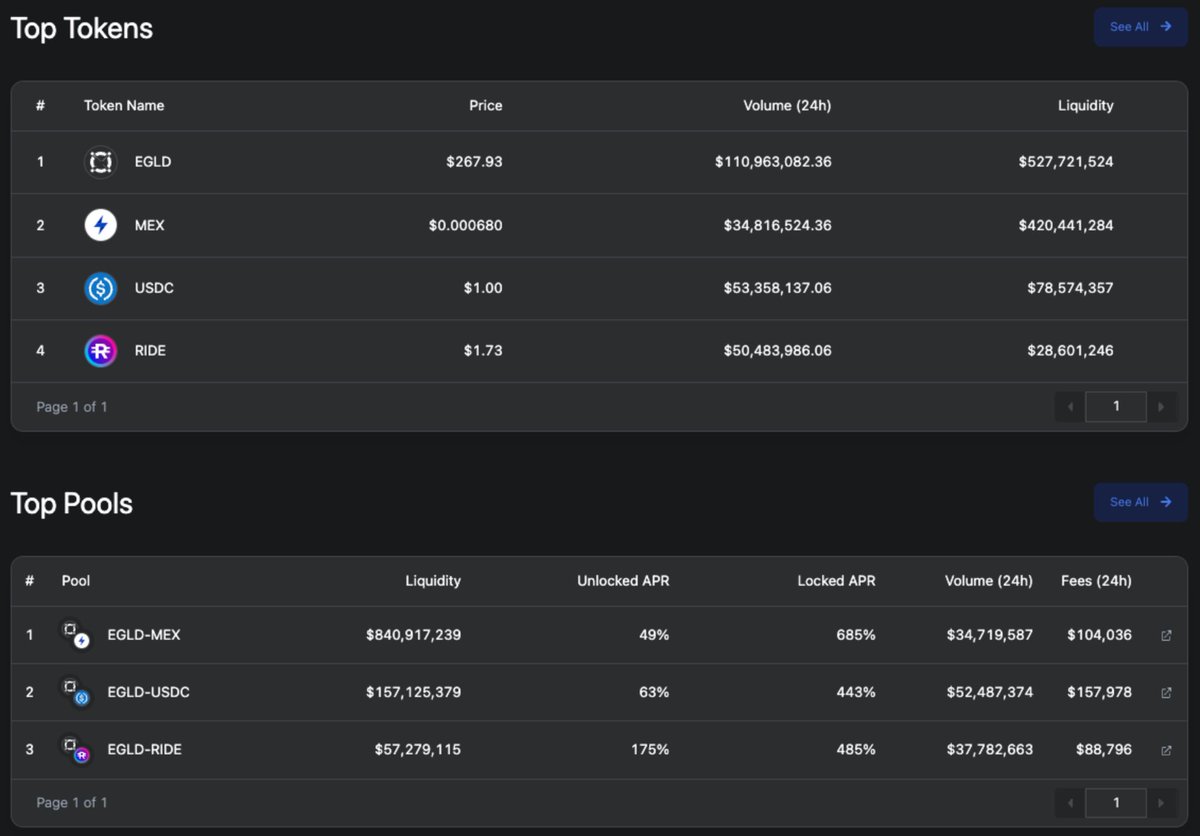Select the EGLD token name
1200x836 pixels.
pos(153,162)
